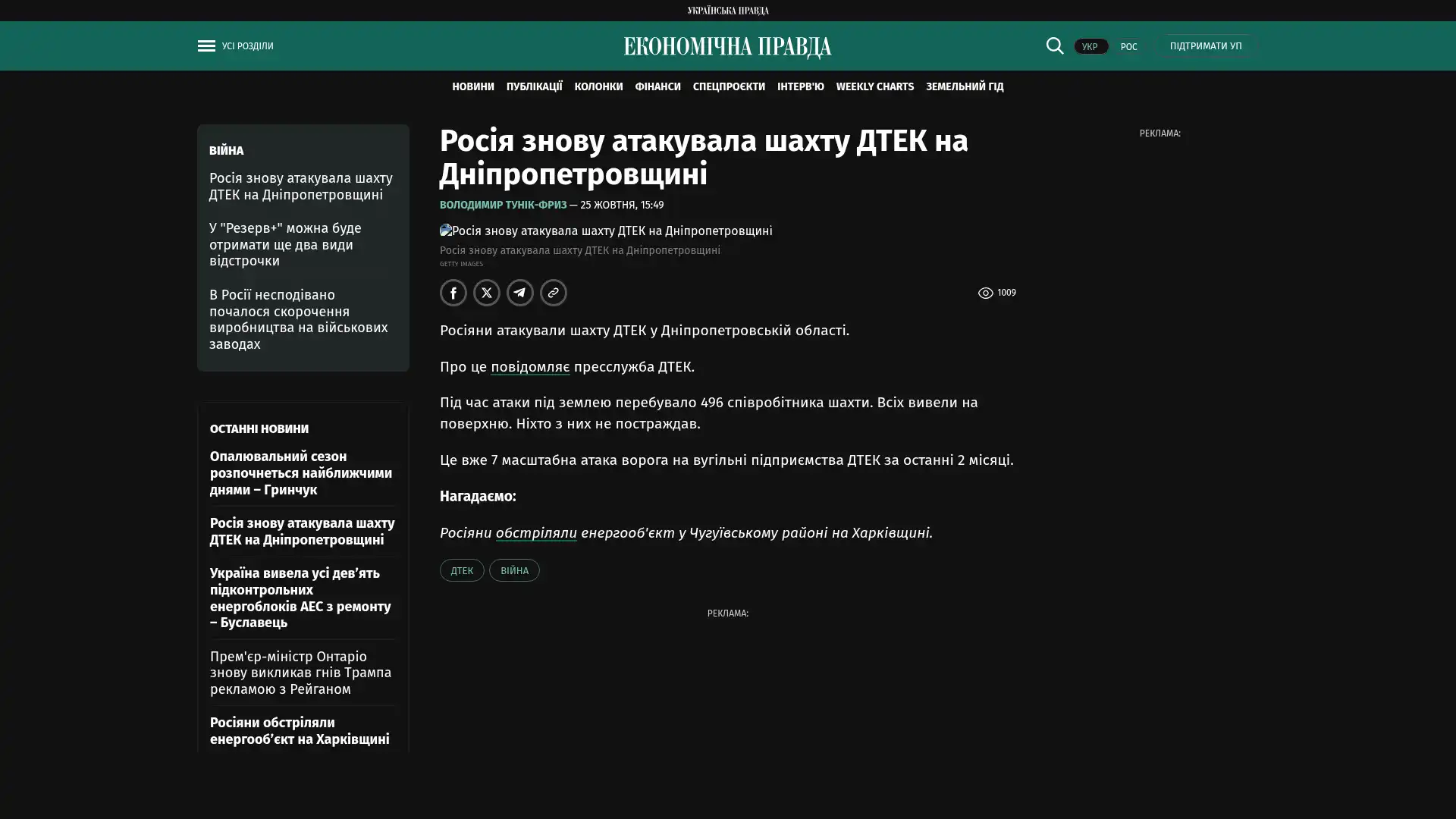Click Ukrainska Pravda logo at top
The height and width of the screenshot is (819, 1456).
click(727, 10)
